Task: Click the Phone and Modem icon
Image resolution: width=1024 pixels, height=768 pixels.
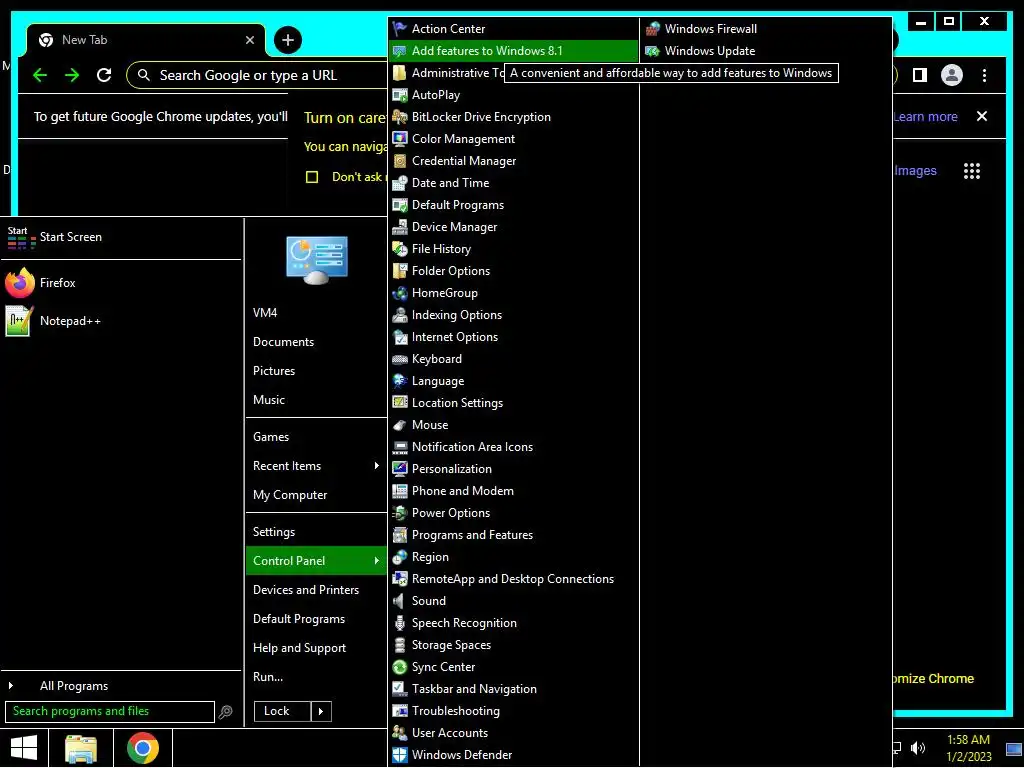Action: point(400,491)
